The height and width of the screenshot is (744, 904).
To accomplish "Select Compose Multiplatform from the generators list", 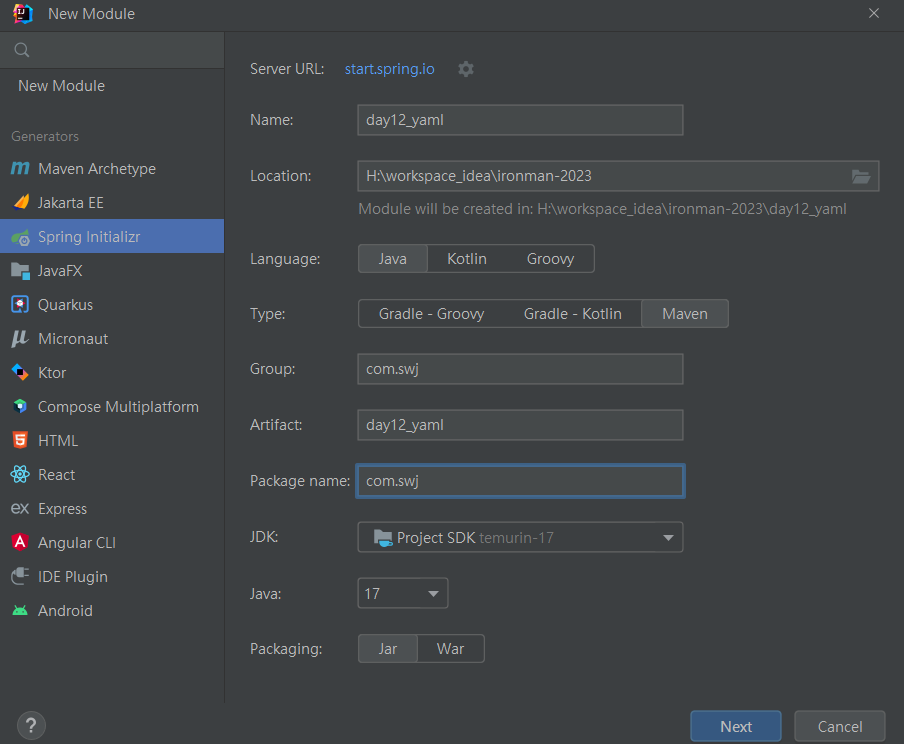I will (x=118, y=407).
